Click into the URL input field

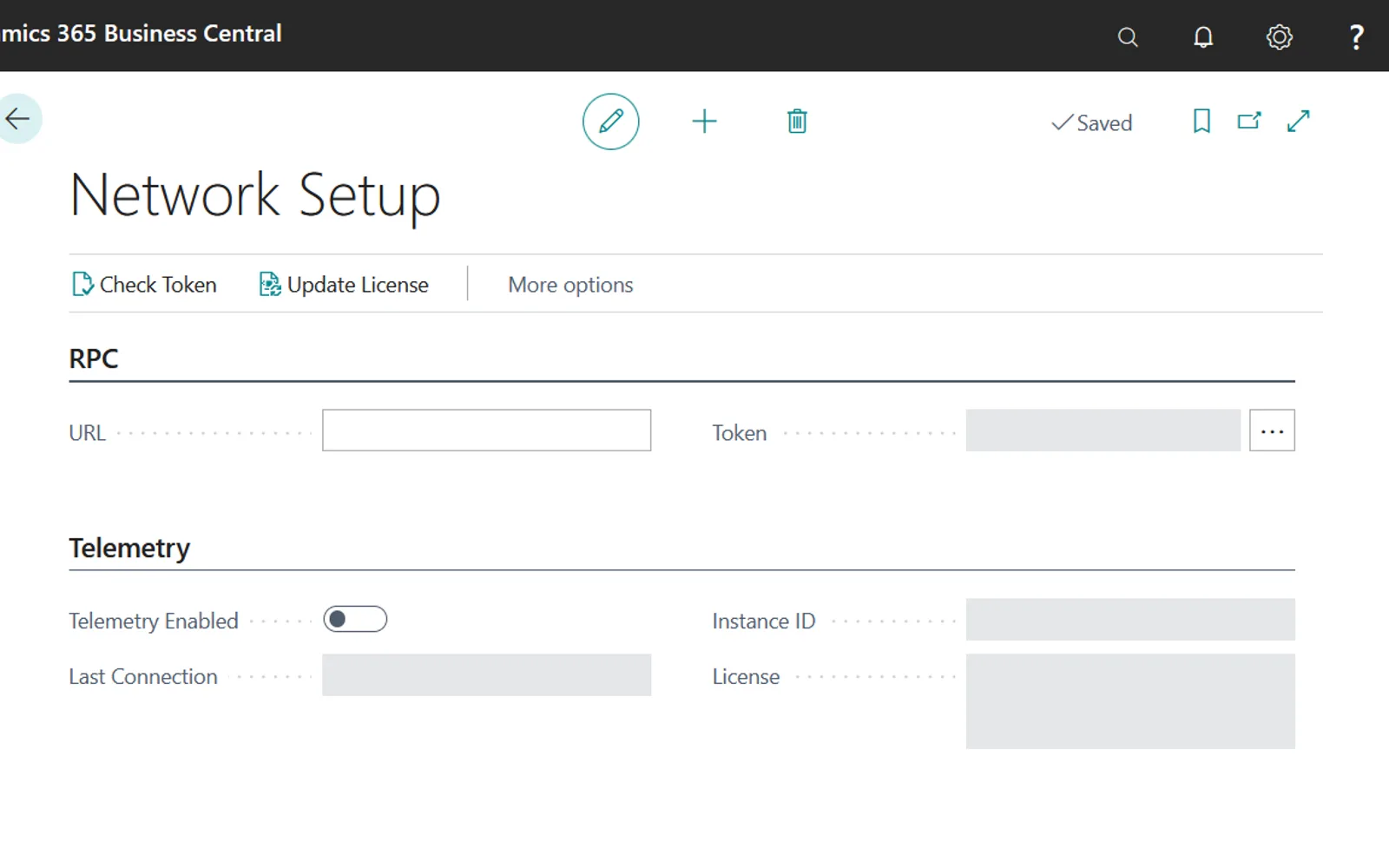coord(486,431)
